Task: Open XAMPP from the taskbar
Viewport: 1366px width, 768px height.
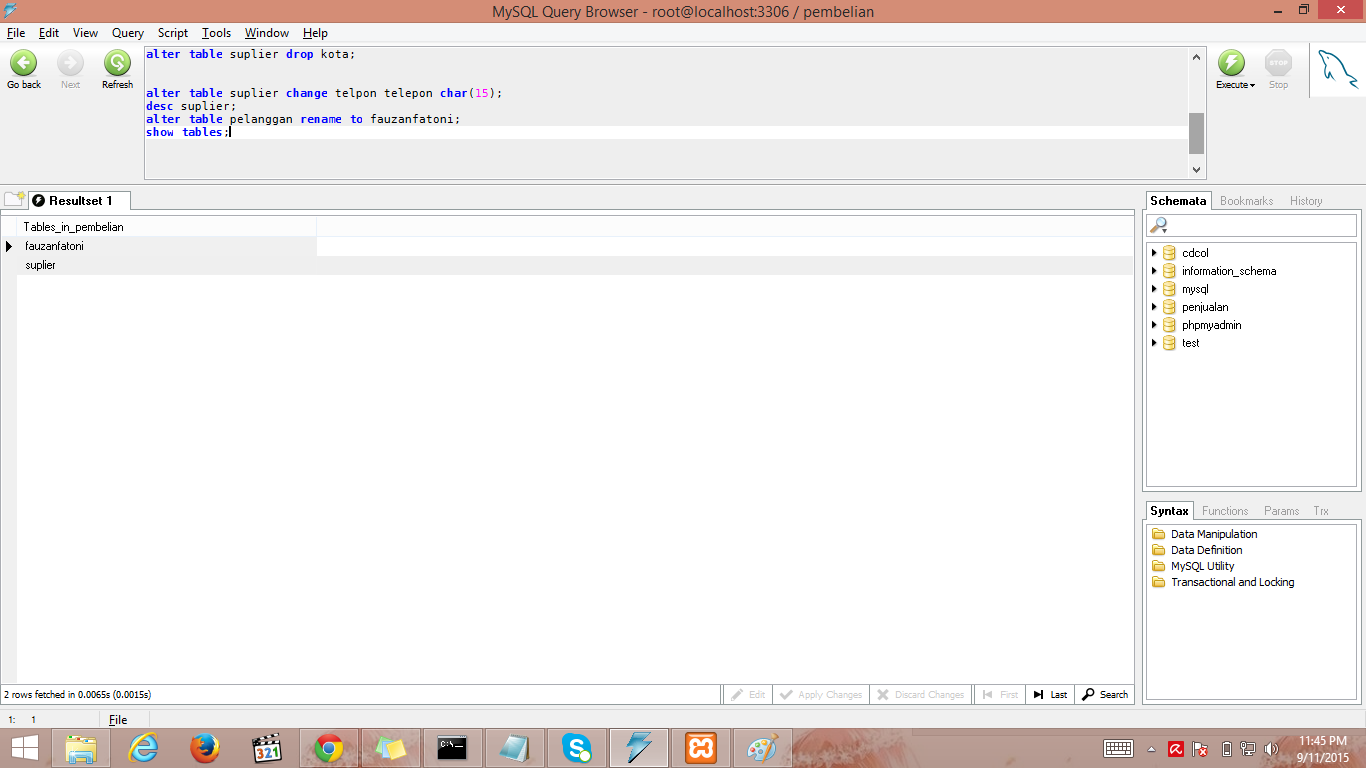Action: 699,747
